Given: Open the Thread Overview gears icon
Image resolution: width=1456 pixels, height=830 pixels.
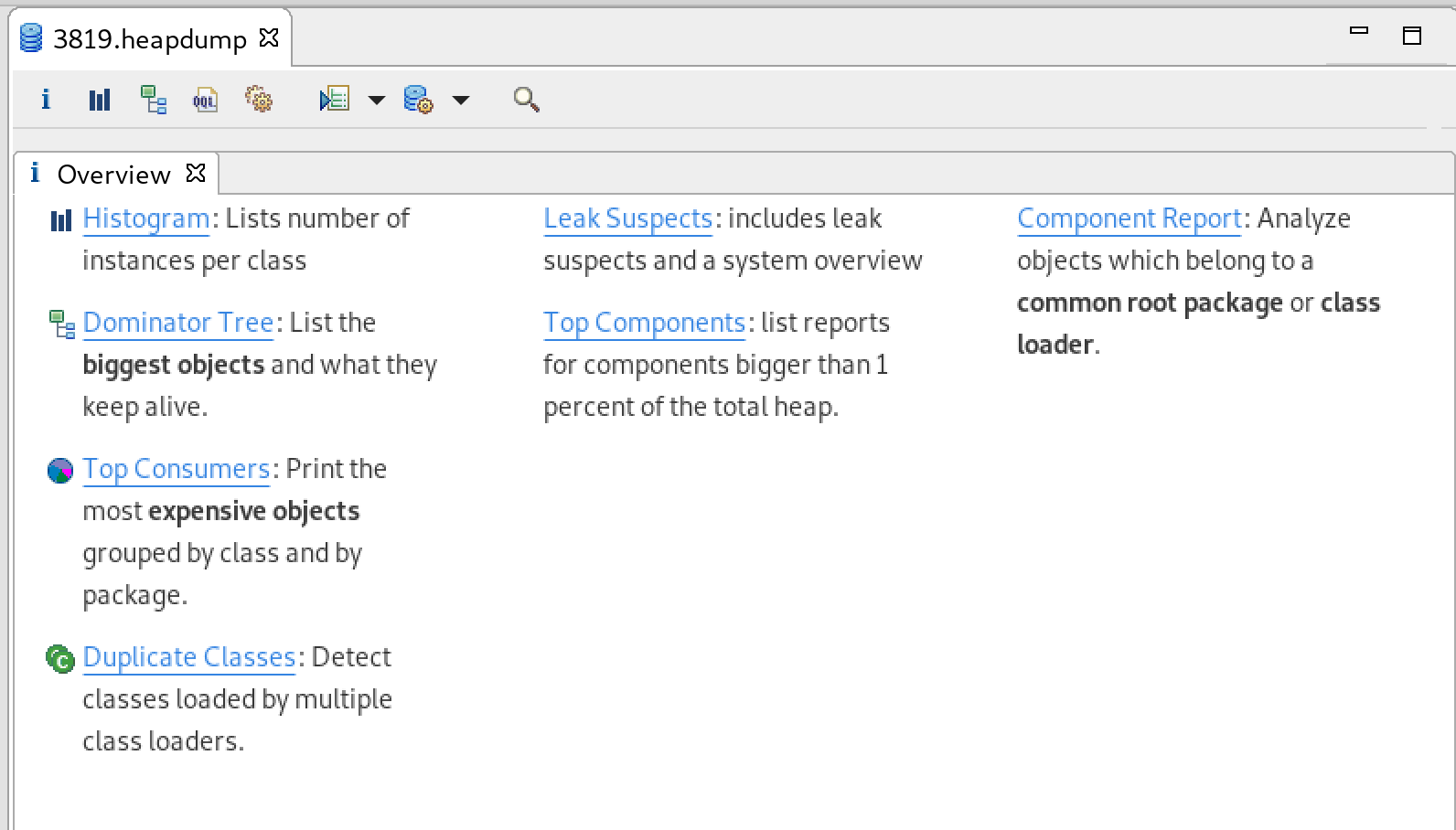Looking at the screenshot, I should [x=259, y=99].
